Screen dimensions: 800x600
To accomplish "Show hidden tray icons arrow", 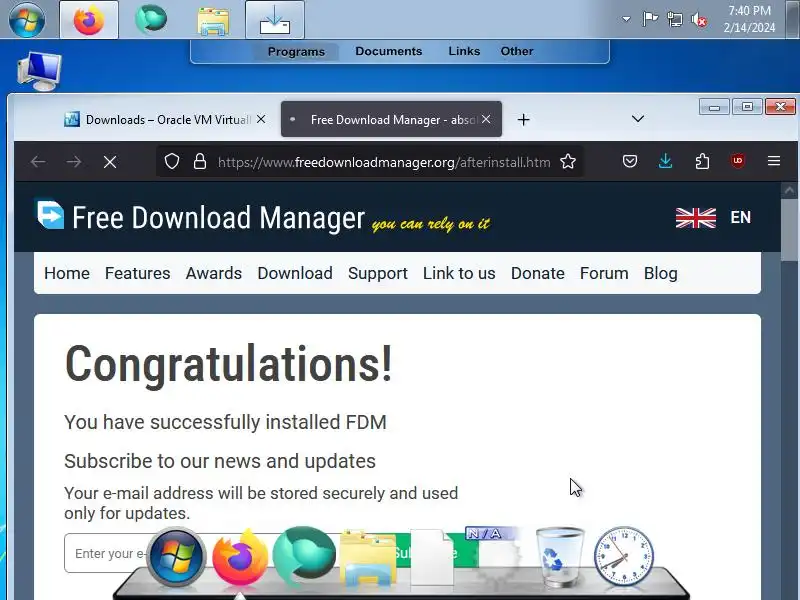I will (626, 19).
